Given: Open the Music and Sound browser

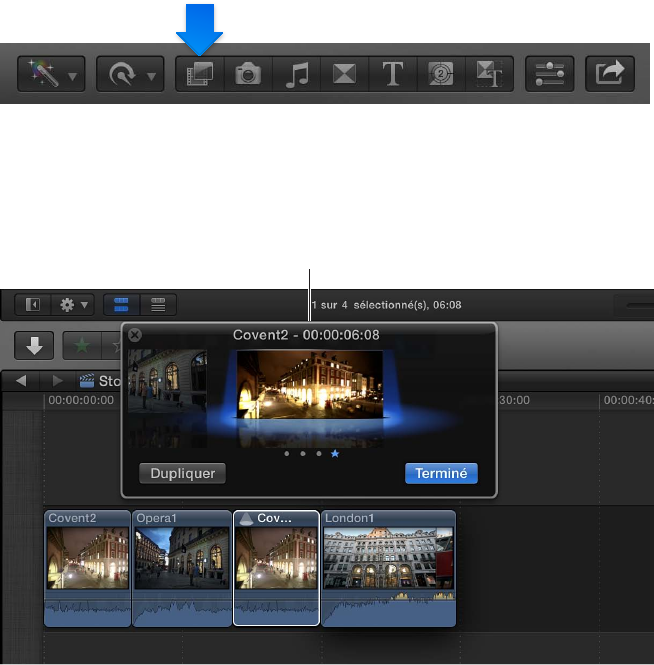Looking at the screenshot, I should click(x=296, y=74).
